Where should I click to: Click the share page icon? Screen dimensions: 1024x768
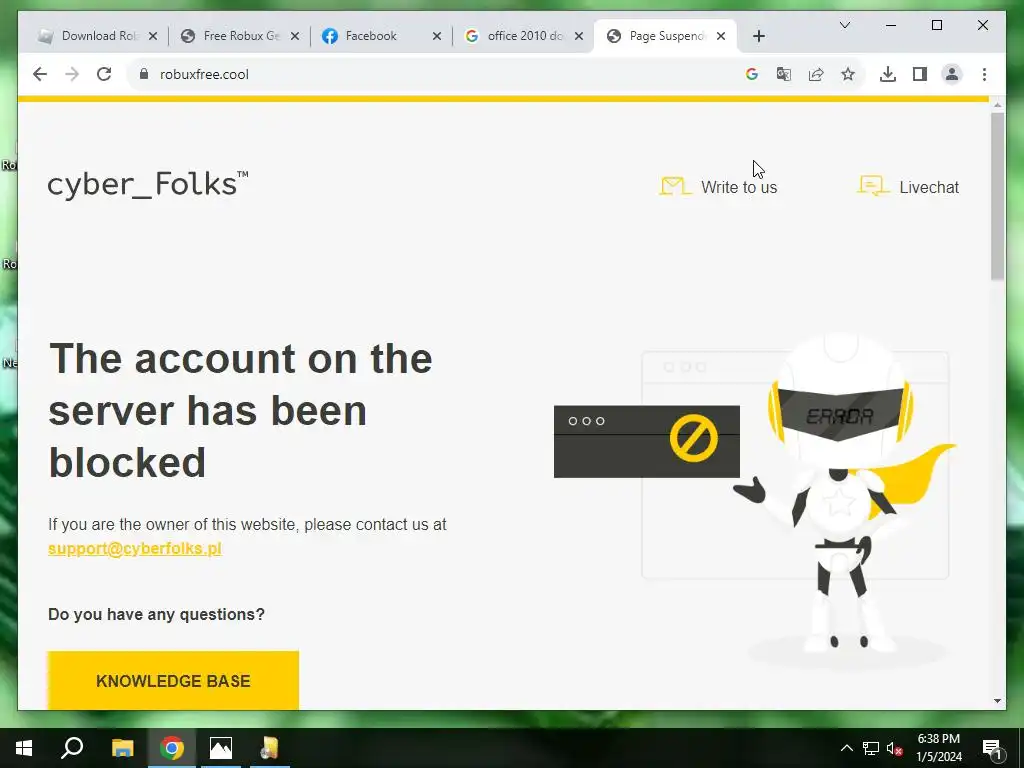coord(816,74)
